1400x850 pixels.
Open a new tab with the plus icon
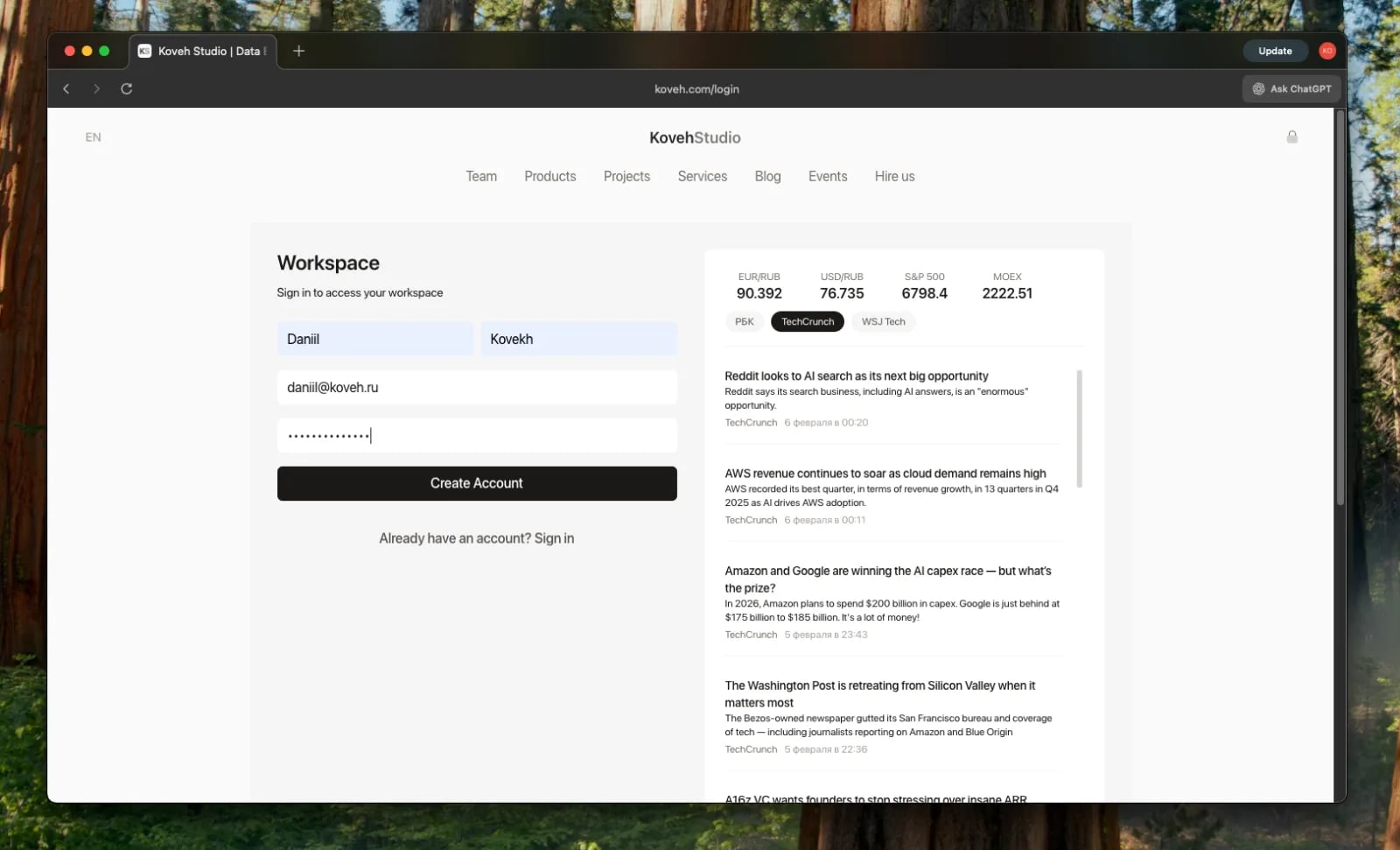298,51
